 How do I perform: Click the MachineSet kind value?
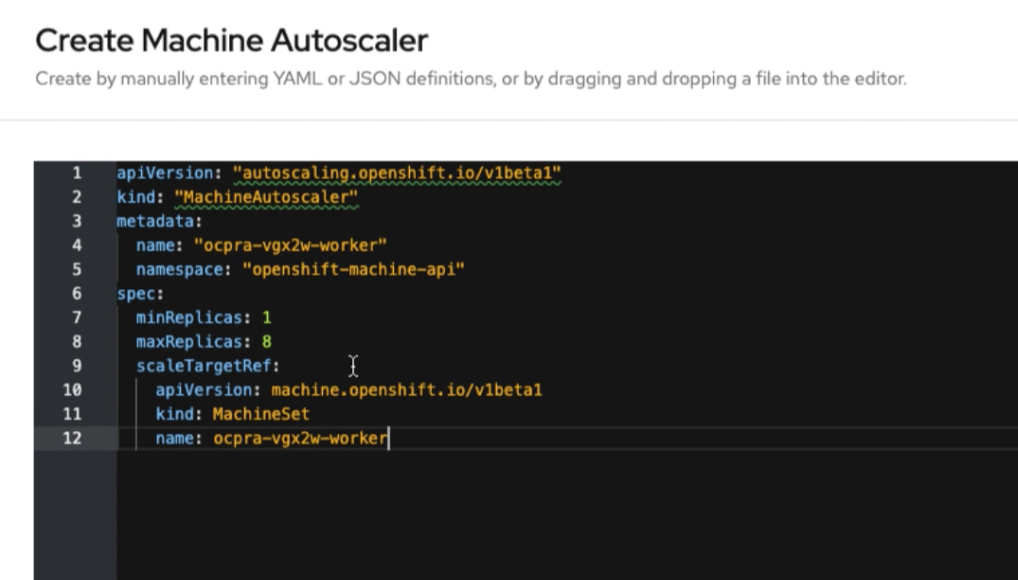pyautogui.click(x=261, y=414)
